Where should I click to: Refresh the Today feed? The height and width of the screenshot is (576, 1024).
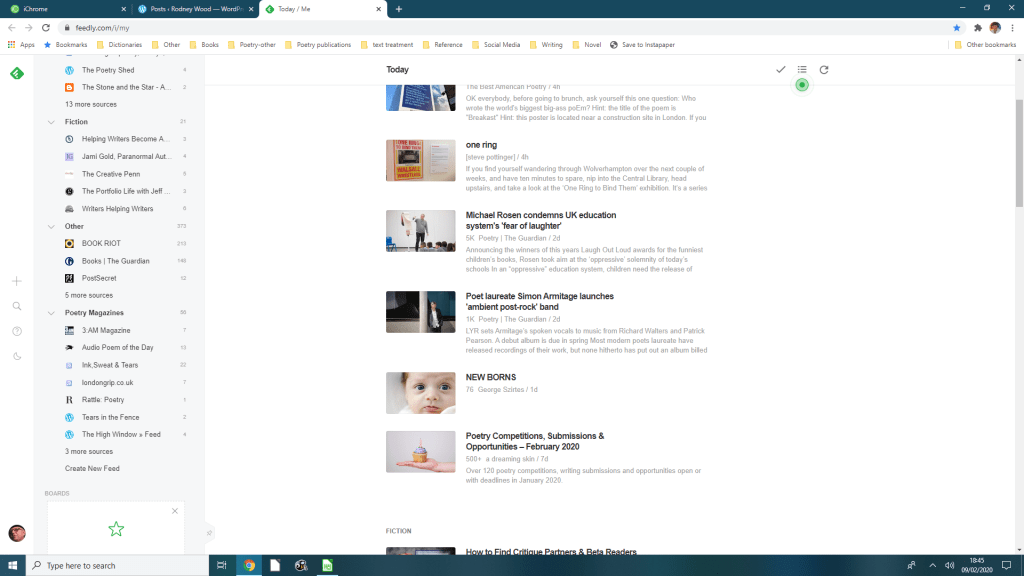tap(824, 70)
